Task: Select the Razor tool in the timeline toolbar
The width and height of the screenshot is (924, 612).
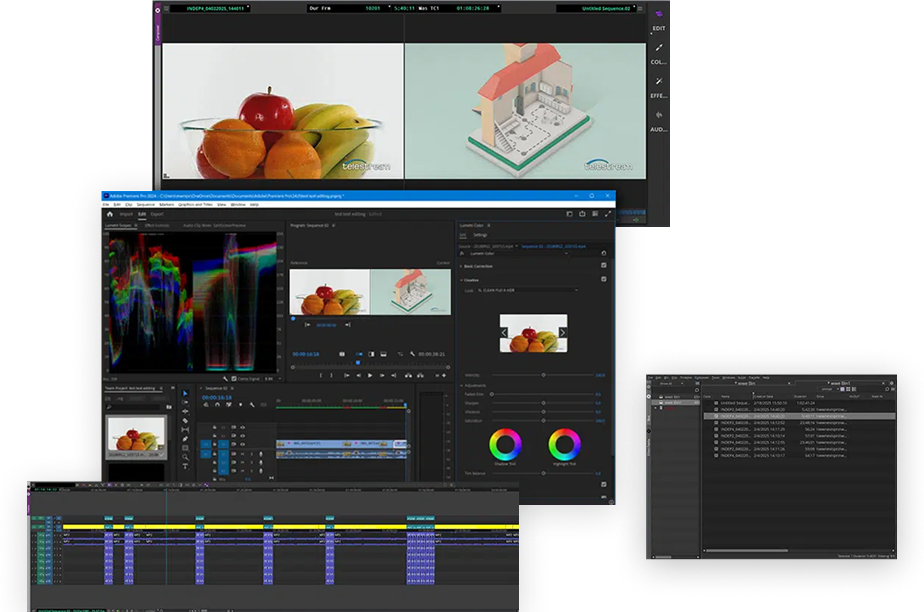Action: coord(185,418)
